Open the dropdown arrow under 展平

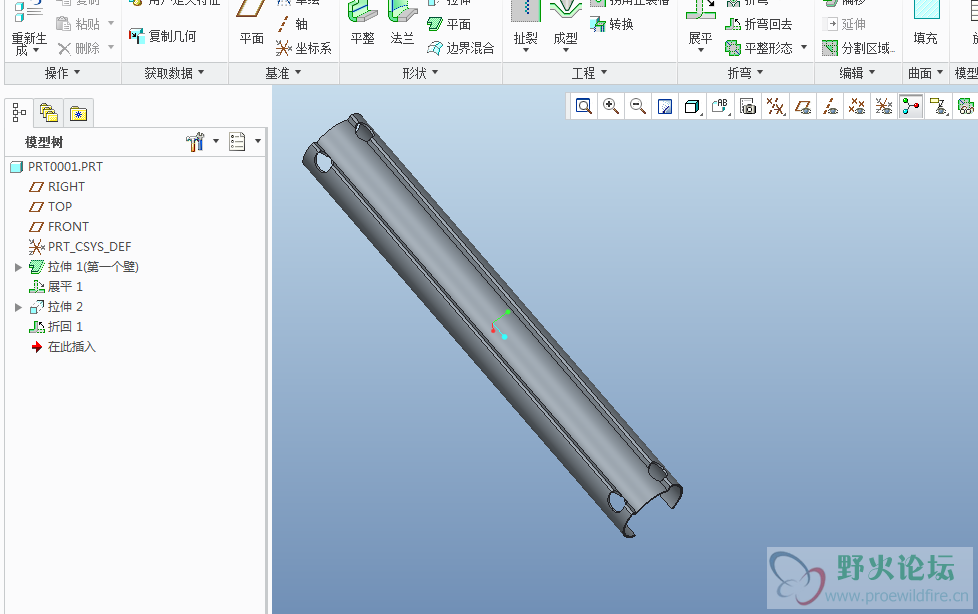tap(700, 51)
